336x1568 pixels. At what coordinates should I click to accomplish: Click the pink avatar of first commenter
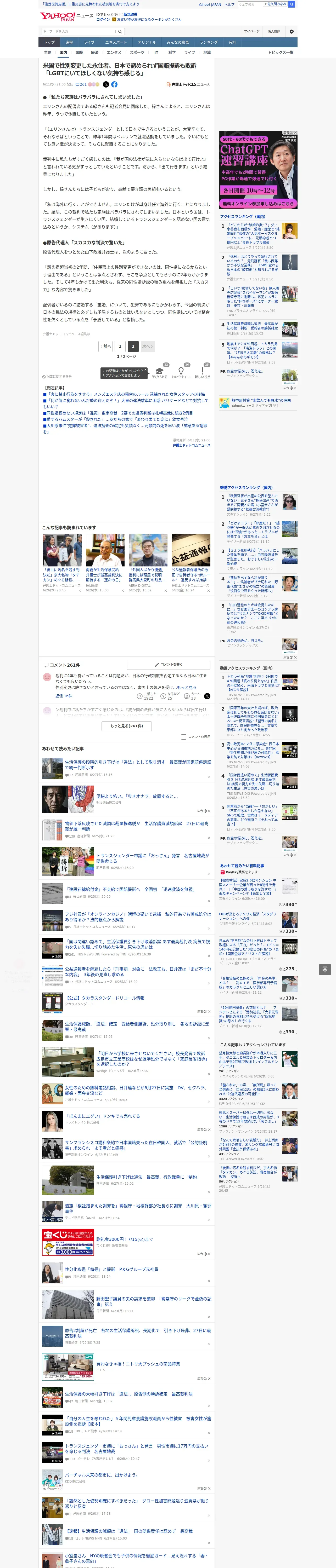[47, 677]
